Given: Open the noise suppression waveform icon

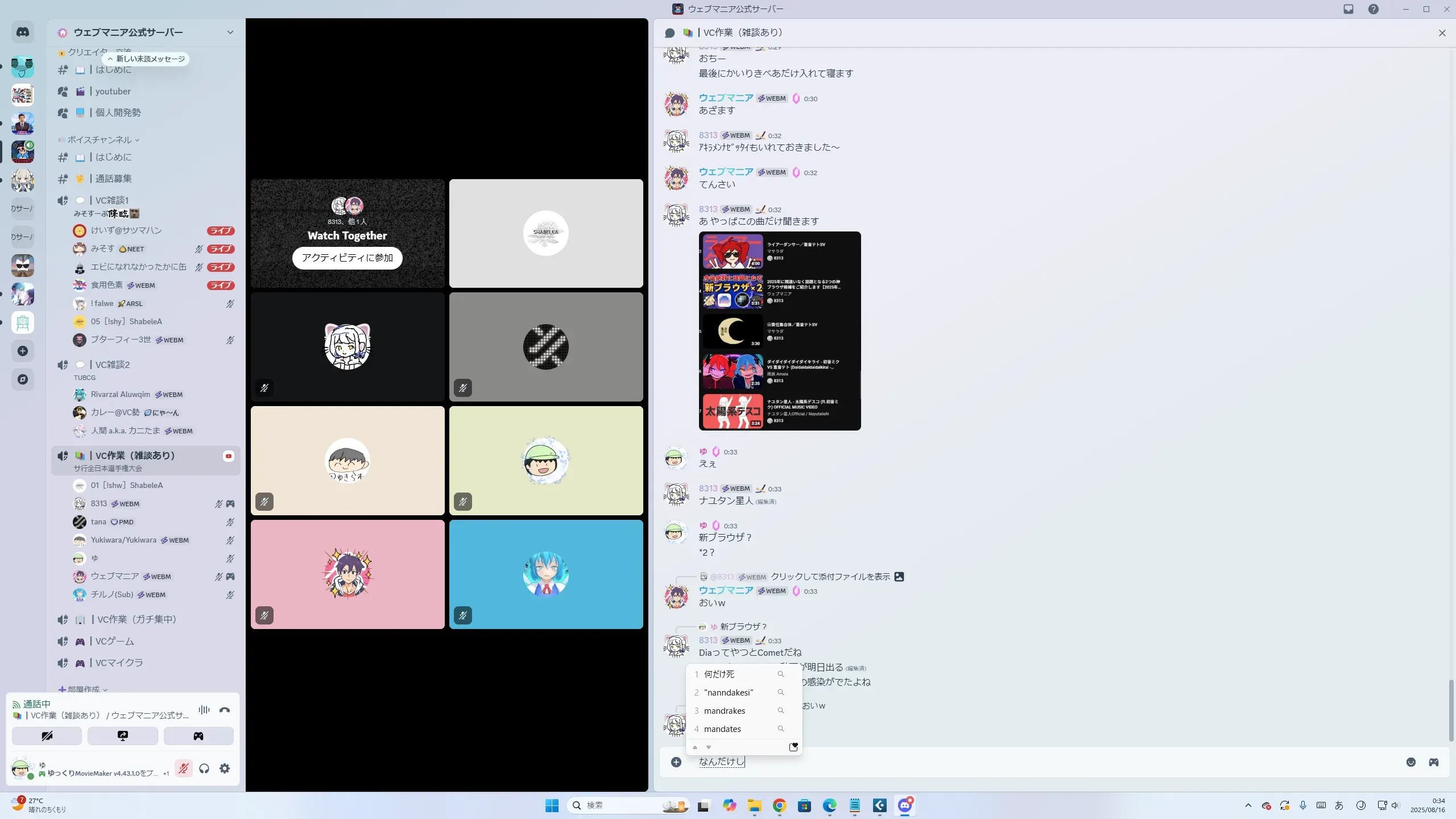Looking at the screenshot, I should (204, 710).
